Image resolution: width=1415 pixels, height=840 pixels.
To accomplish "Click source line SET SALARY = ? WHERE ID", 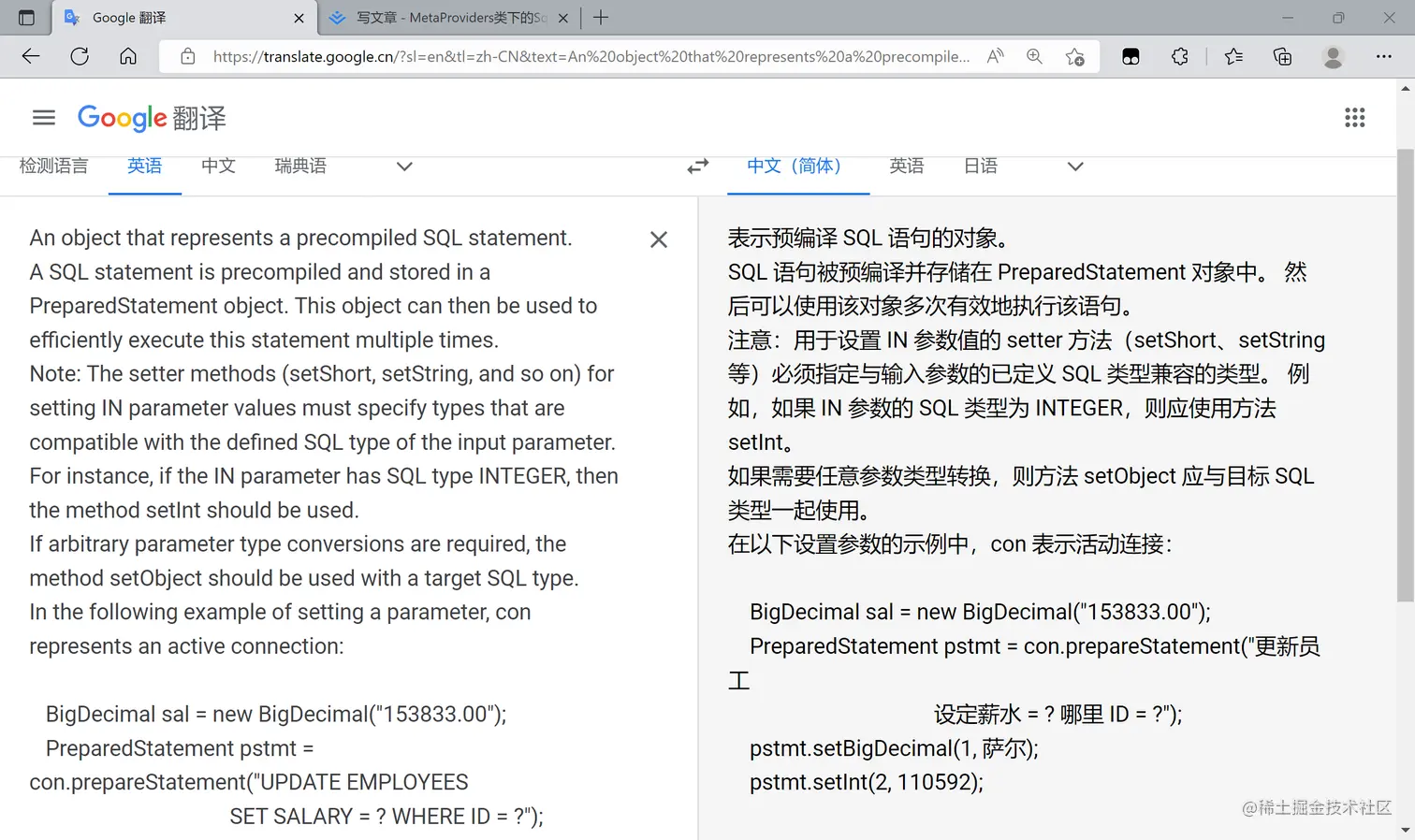I will click(x=386, y=817).
